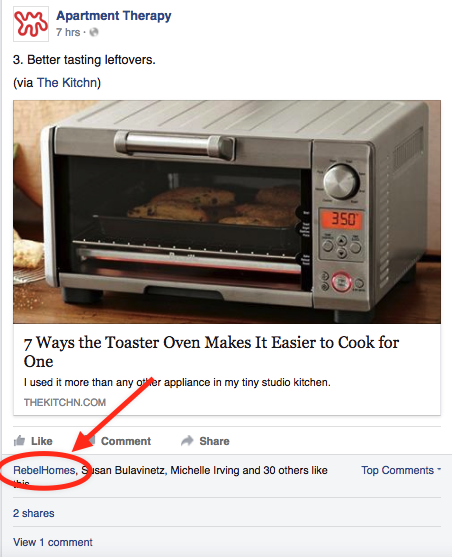The width and height of the screenshot is (452, 557).
Task: Click the Like button text
Action: [x=42, y=441]
